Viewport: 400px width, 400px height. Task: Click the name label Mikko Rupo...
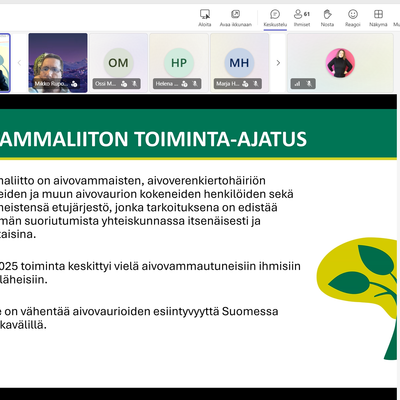click(51, 84)
